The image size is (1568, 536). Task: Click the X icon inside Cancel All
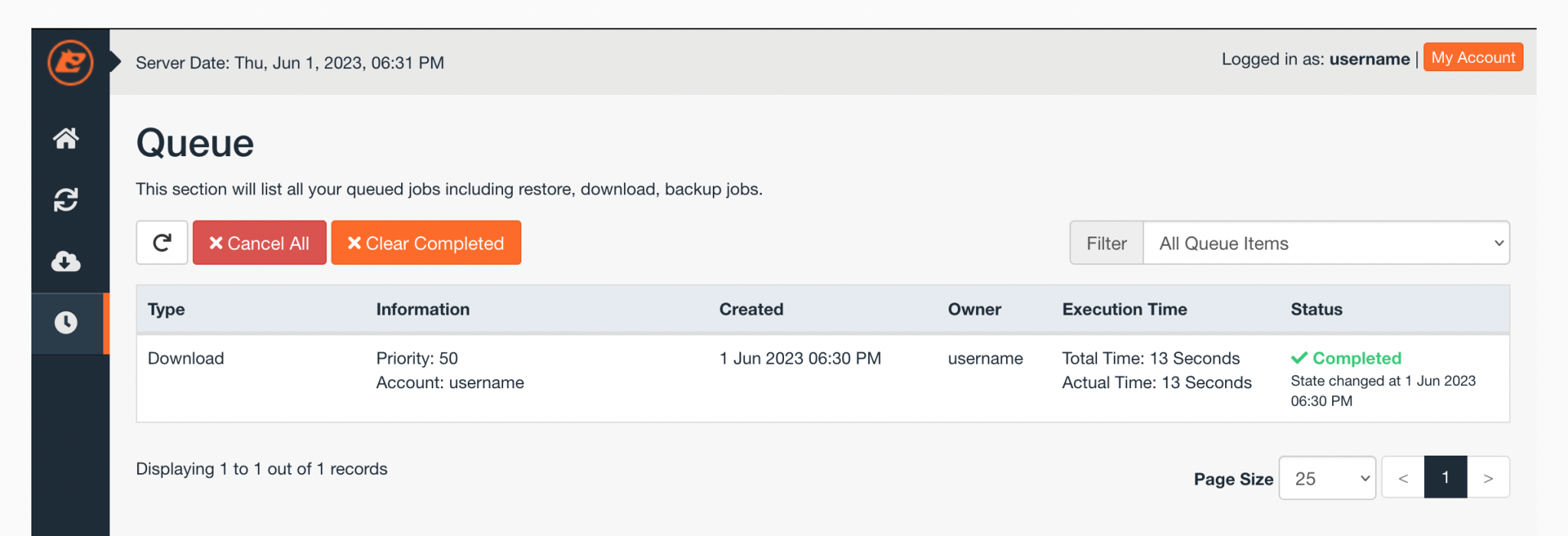tap(217, 243)
